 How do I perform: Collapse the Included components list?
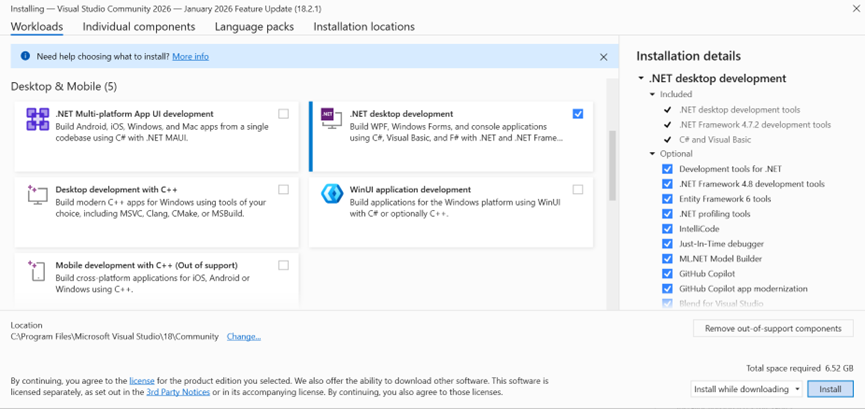click(x=653, y=94)
